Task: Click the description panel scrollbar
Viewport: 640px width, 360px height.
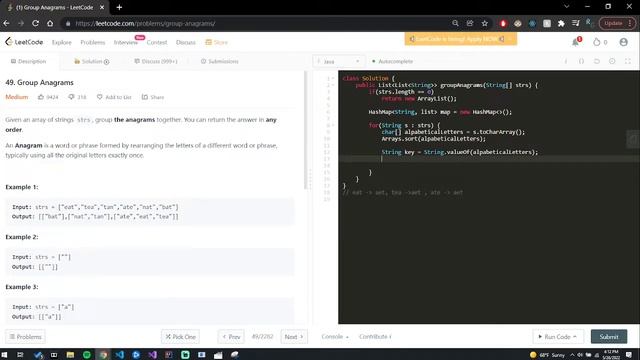Action: (x=306, y=131)
